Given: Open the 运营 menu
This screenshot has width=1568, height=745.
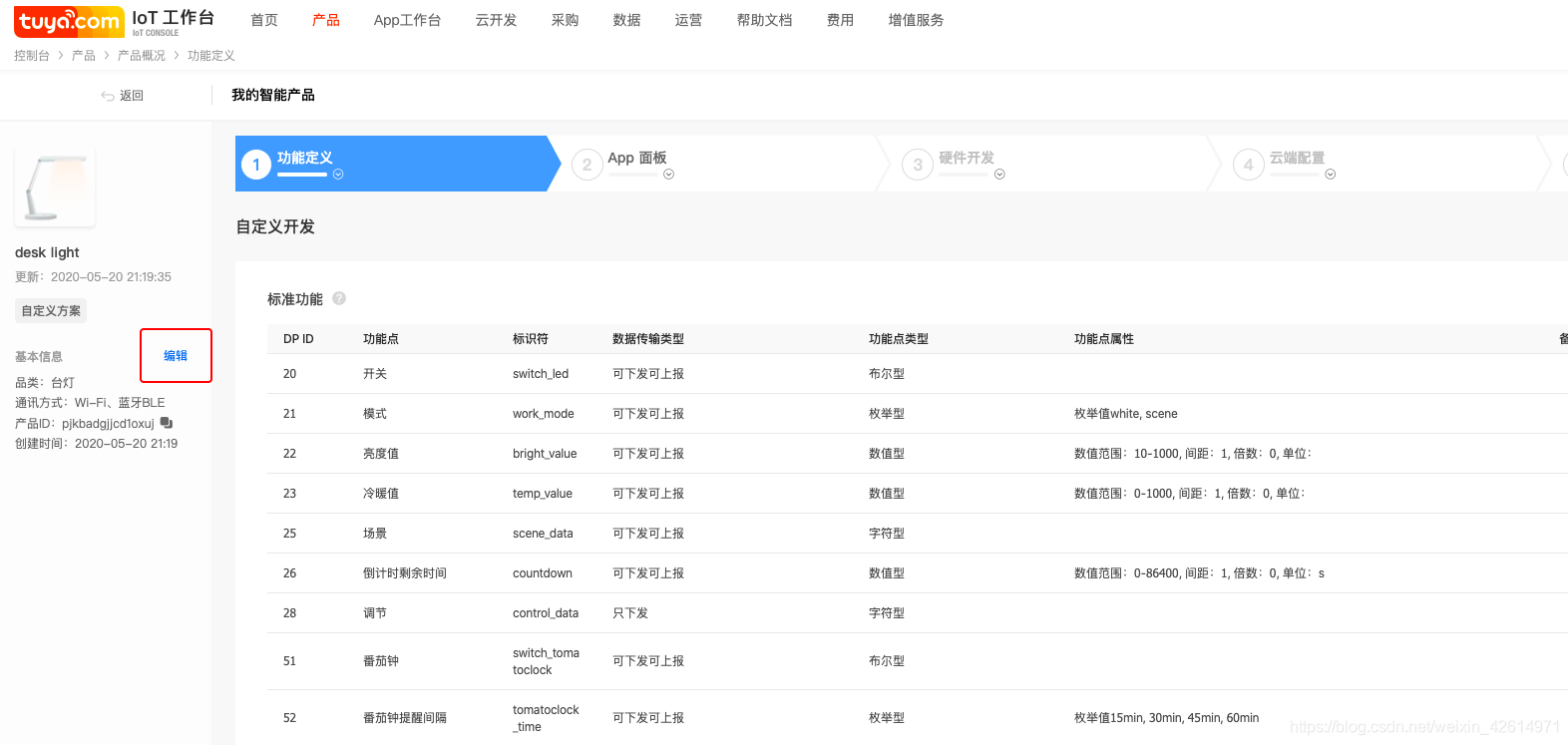Looking at the screenshot, I should [x=689, y=20].
